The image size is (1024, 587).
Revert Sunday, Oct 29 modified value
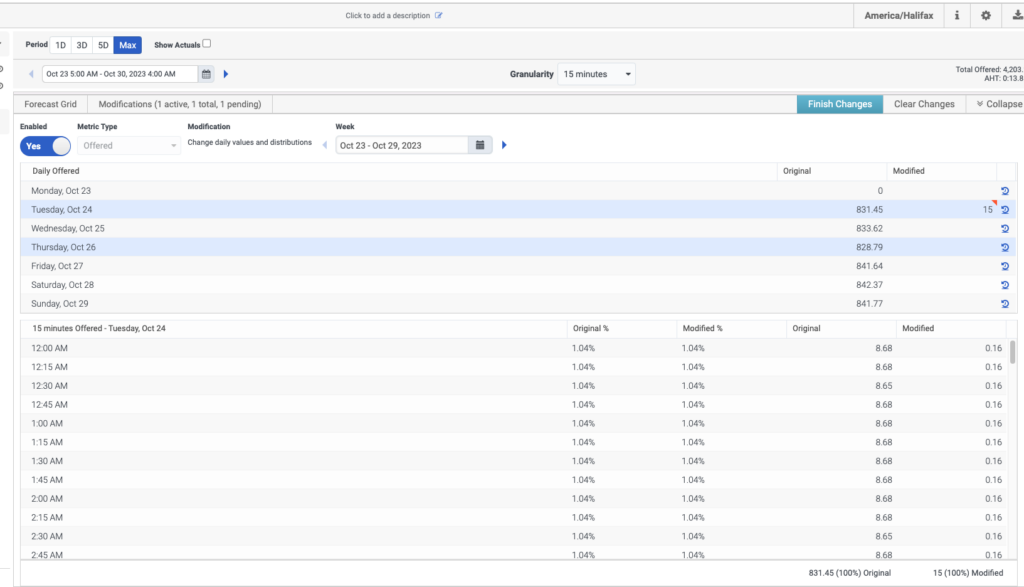click(x=1005, y=304)
